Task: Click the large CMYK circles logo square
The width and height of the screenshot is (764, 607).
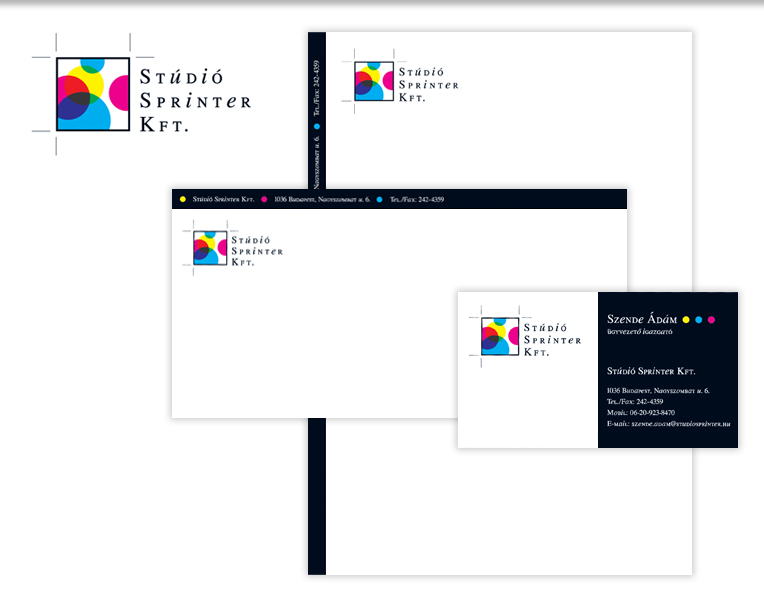Action: 93,94
